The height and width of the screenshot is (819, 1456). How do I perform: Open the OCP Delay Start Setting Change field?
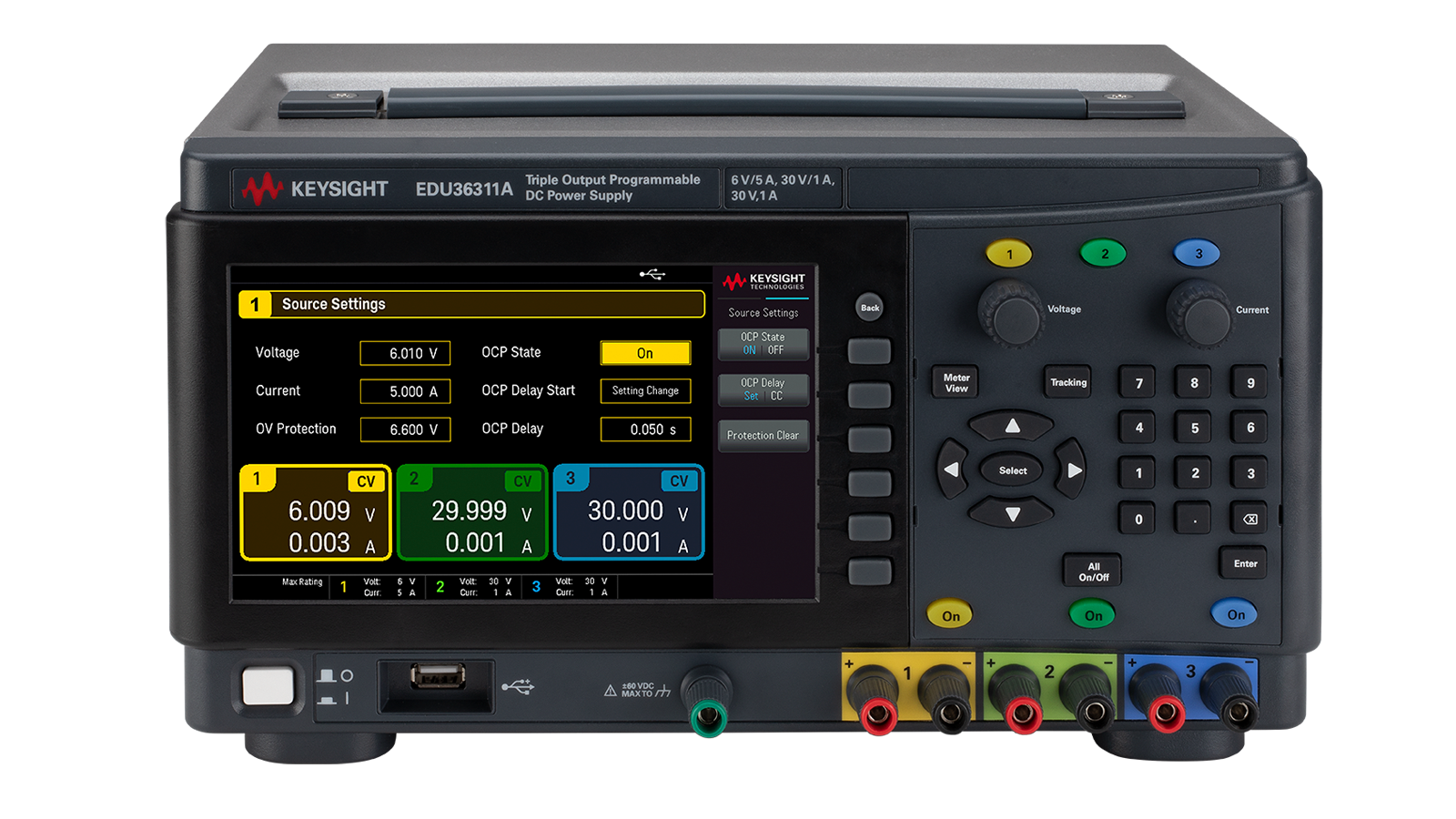click(x=645, y=391)
